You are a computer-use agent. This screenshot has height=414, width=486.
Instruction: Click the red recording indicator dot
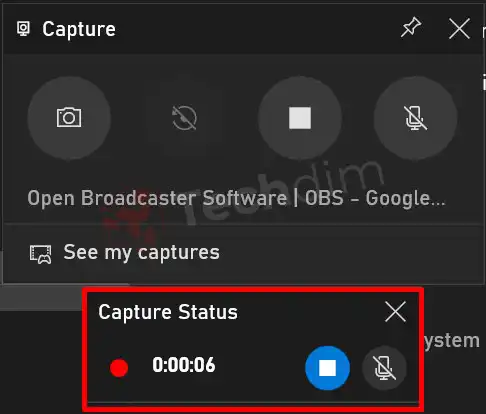click(119, 368)
